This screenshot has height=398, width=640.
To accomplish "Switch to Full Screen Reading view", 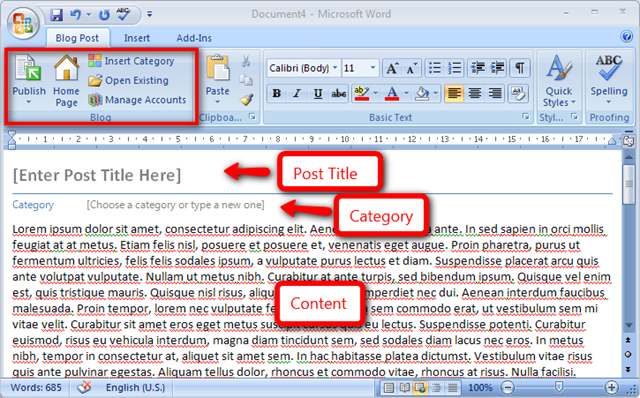I will pyautogui.click(x=404, y=387).
